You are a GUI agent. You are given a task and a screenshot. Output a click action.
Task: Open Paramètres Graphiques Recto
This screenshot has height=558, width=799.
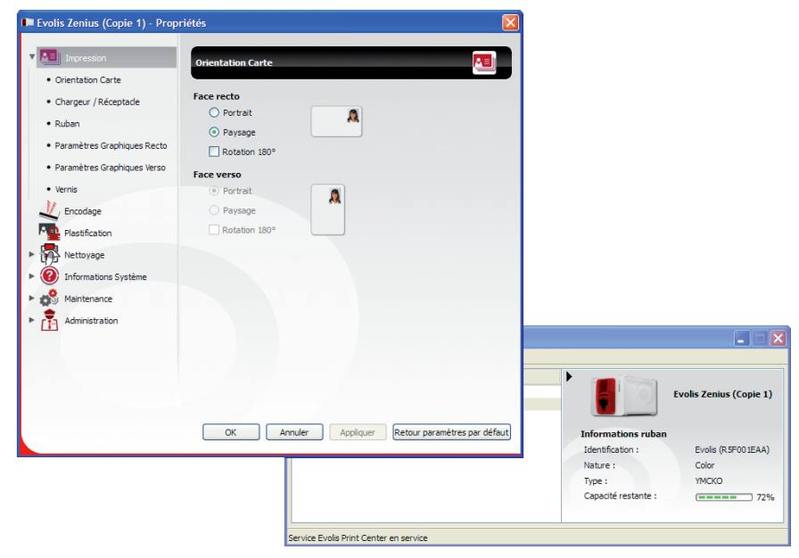point(111,146)
